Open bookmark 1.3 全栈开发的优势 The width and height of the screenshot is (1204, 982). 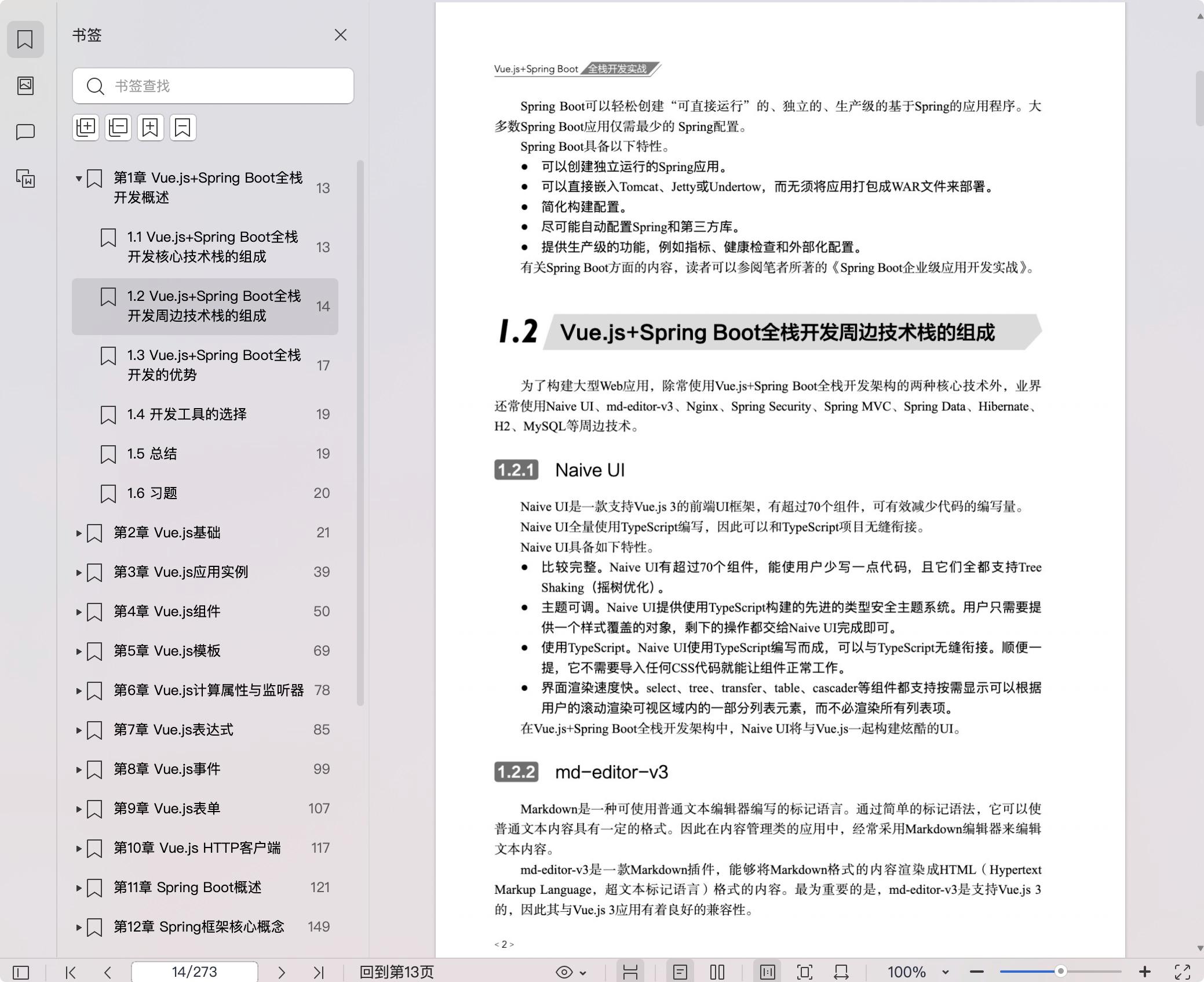(x=205, y=365)
